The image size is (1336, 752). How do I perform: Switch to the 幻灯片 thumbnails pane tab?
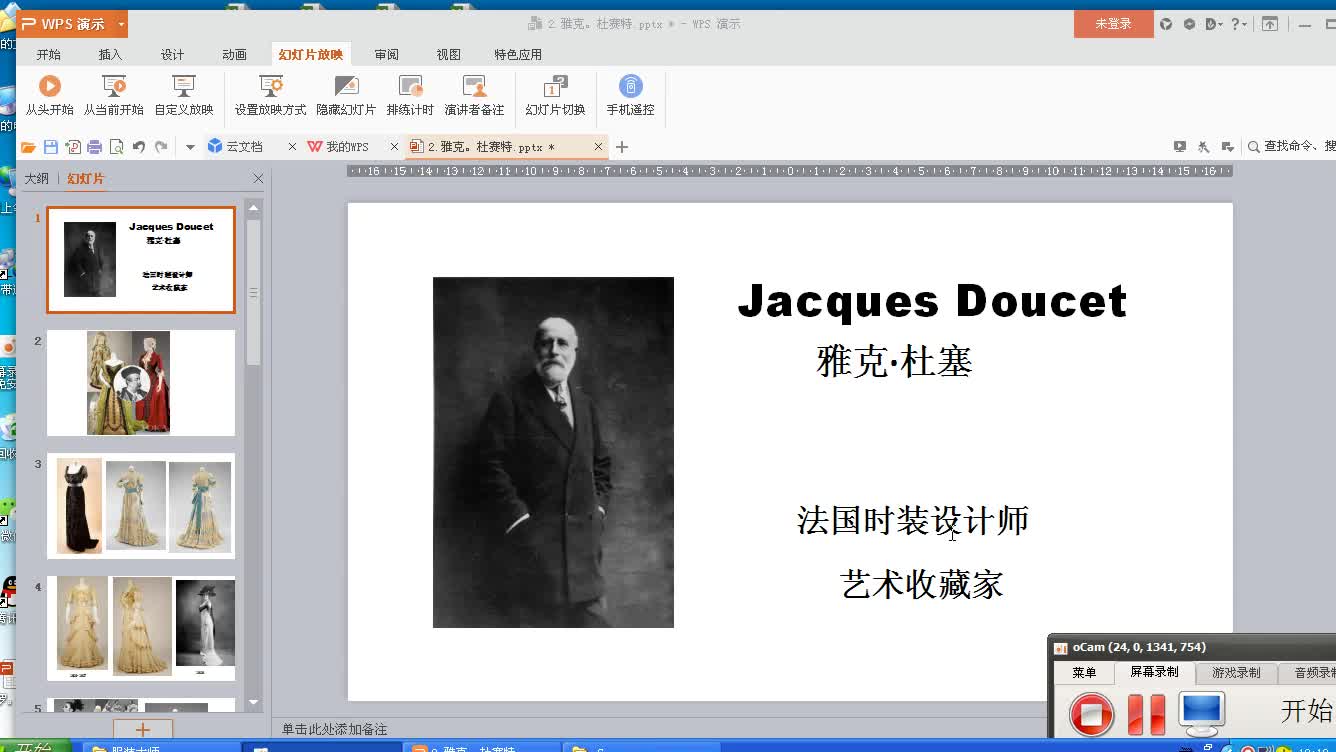pos(85,178)
